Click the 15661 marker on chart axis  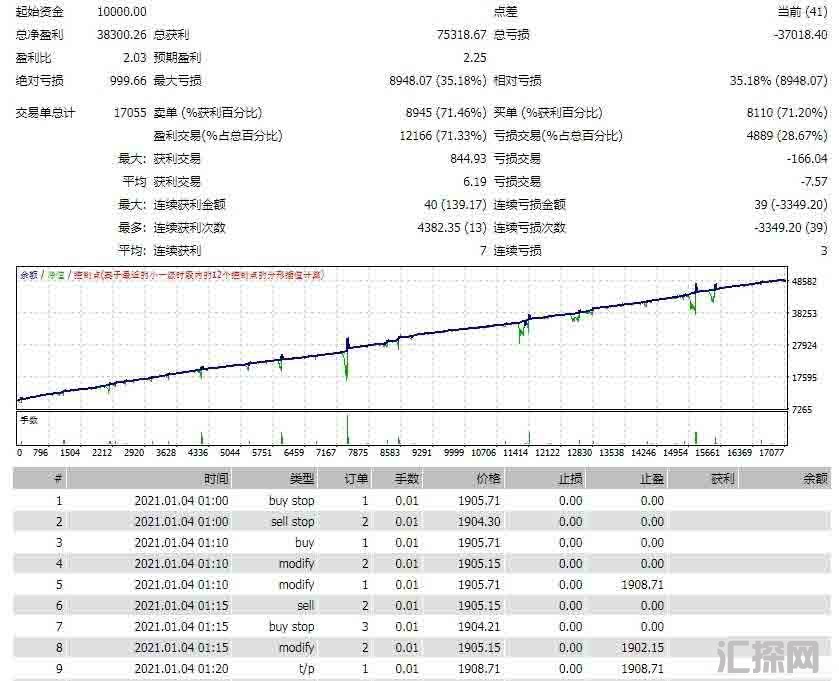(x=708, y=452)
